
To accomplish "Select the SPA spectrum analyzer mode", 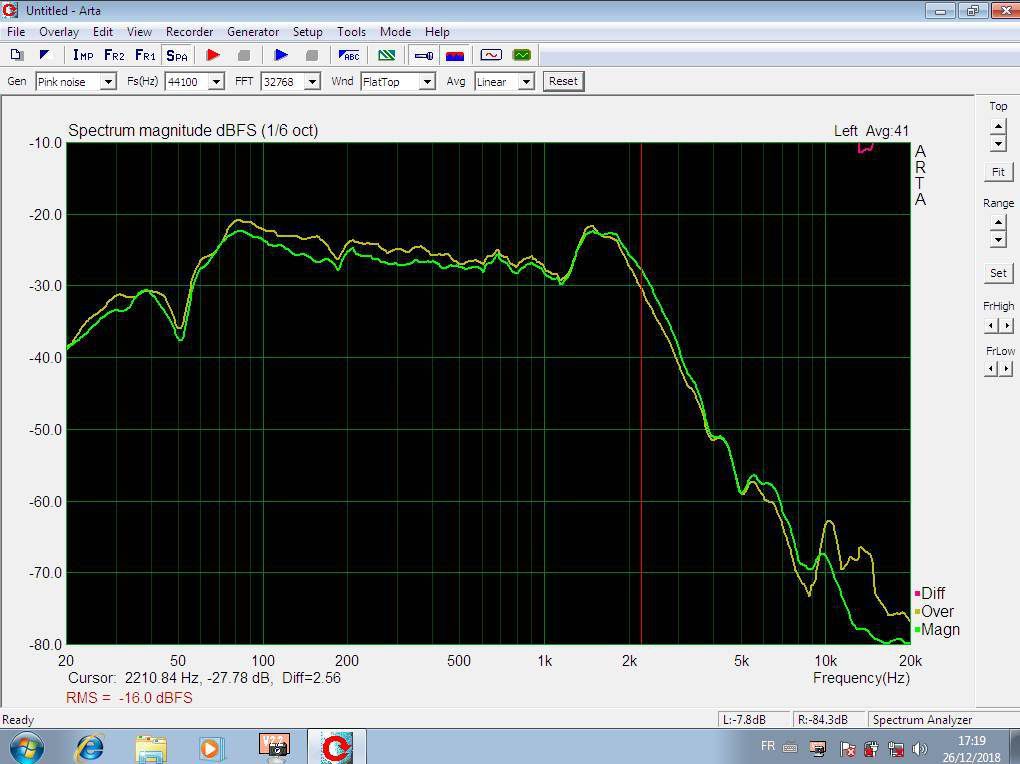I will [x=176, y=55].
